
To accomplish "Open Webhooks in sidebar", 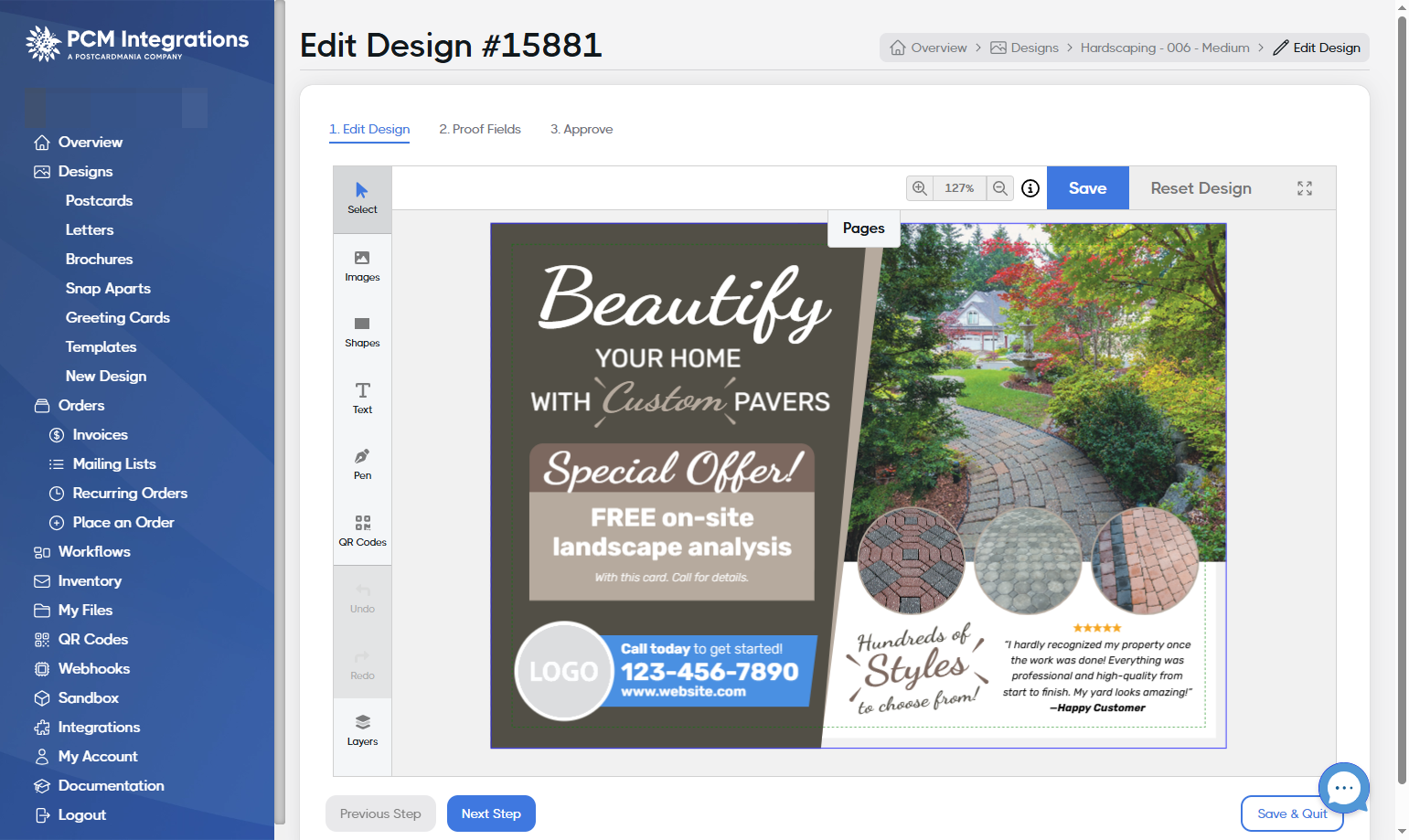I will tap(94, 668).
